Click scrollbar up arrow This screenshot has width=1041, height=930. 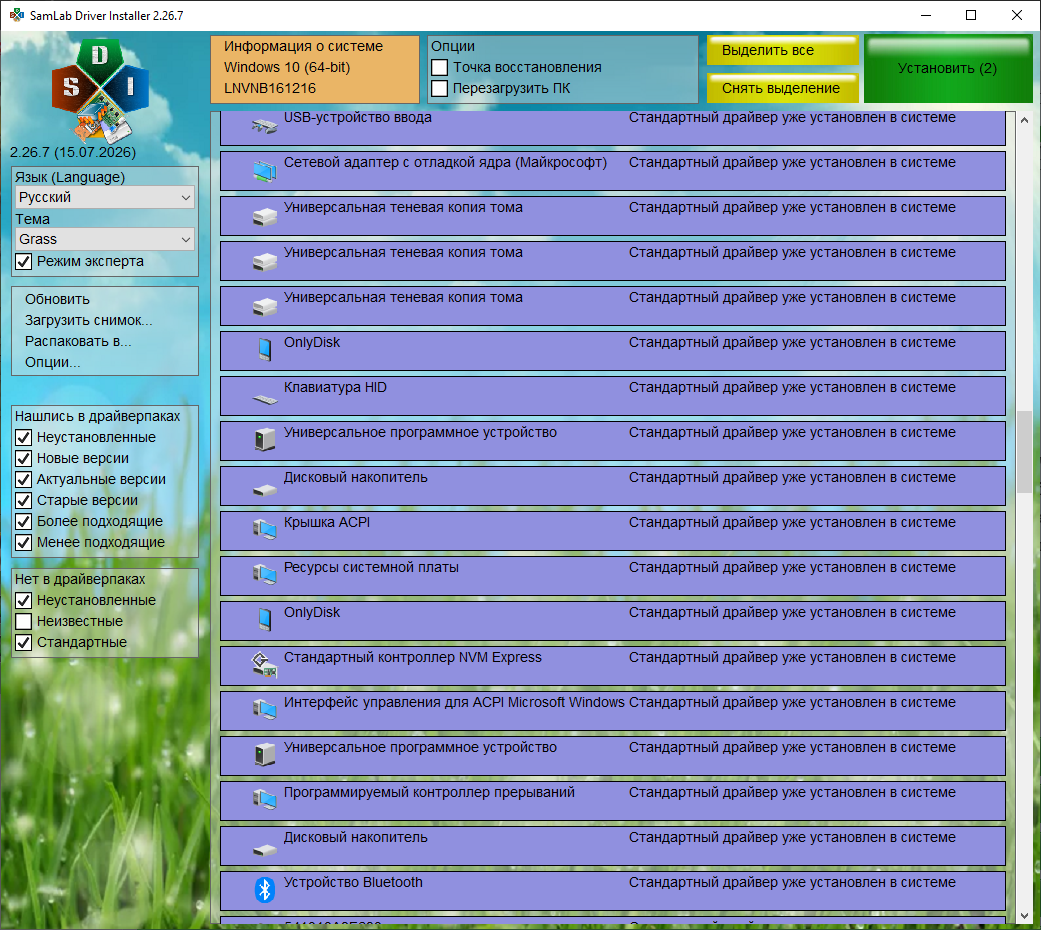click(1024, 120)
